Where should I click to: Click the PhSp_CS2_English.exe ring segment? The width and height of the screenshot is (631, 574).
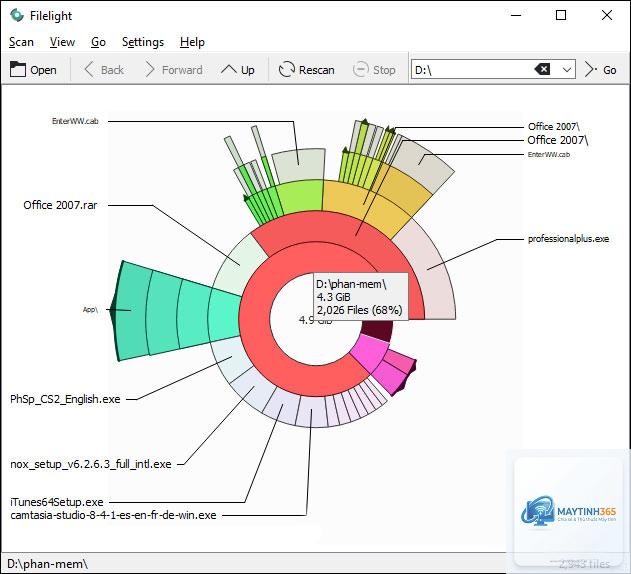pos(230,357)
